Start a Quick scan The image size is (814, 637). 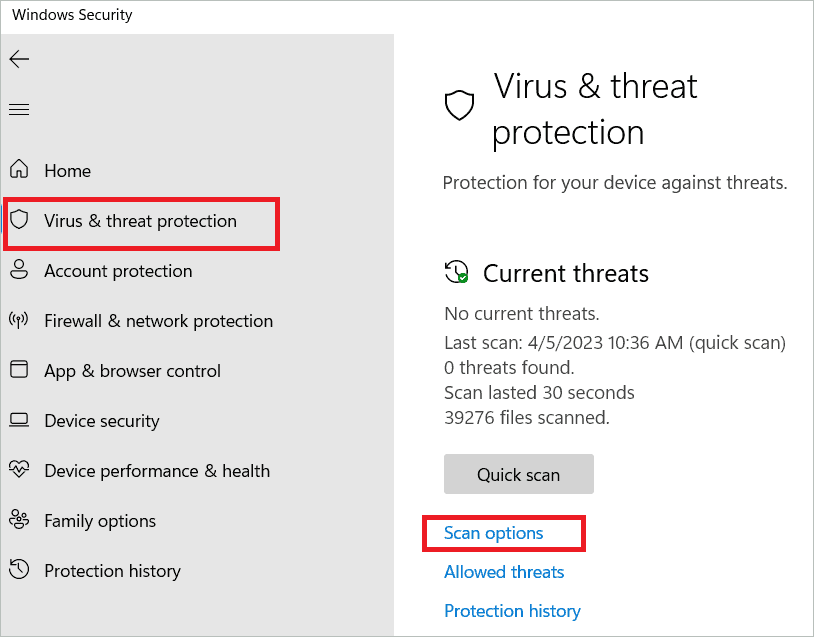click(518, 475)
